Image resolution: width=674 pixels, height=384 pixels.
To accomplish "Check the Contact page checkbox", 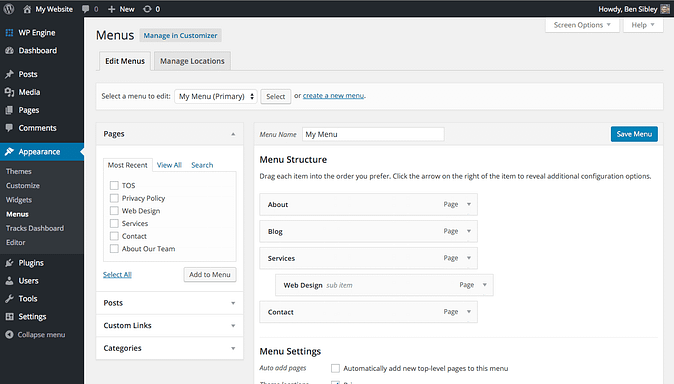I will coord(114,236).
